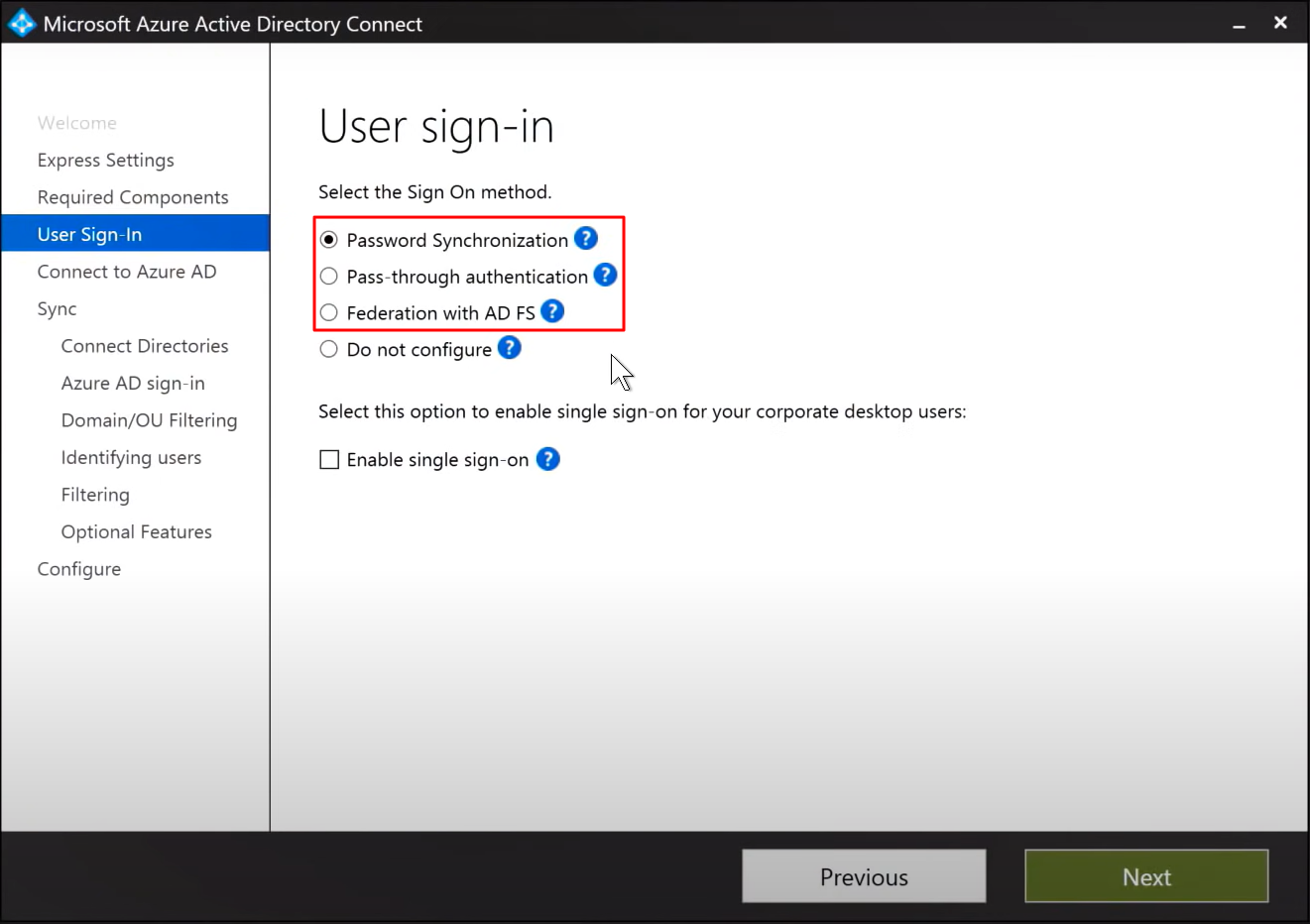Go back with the Previous button
The width and height of the screenshot is (1310, 924).
click(x=863, y=876)
